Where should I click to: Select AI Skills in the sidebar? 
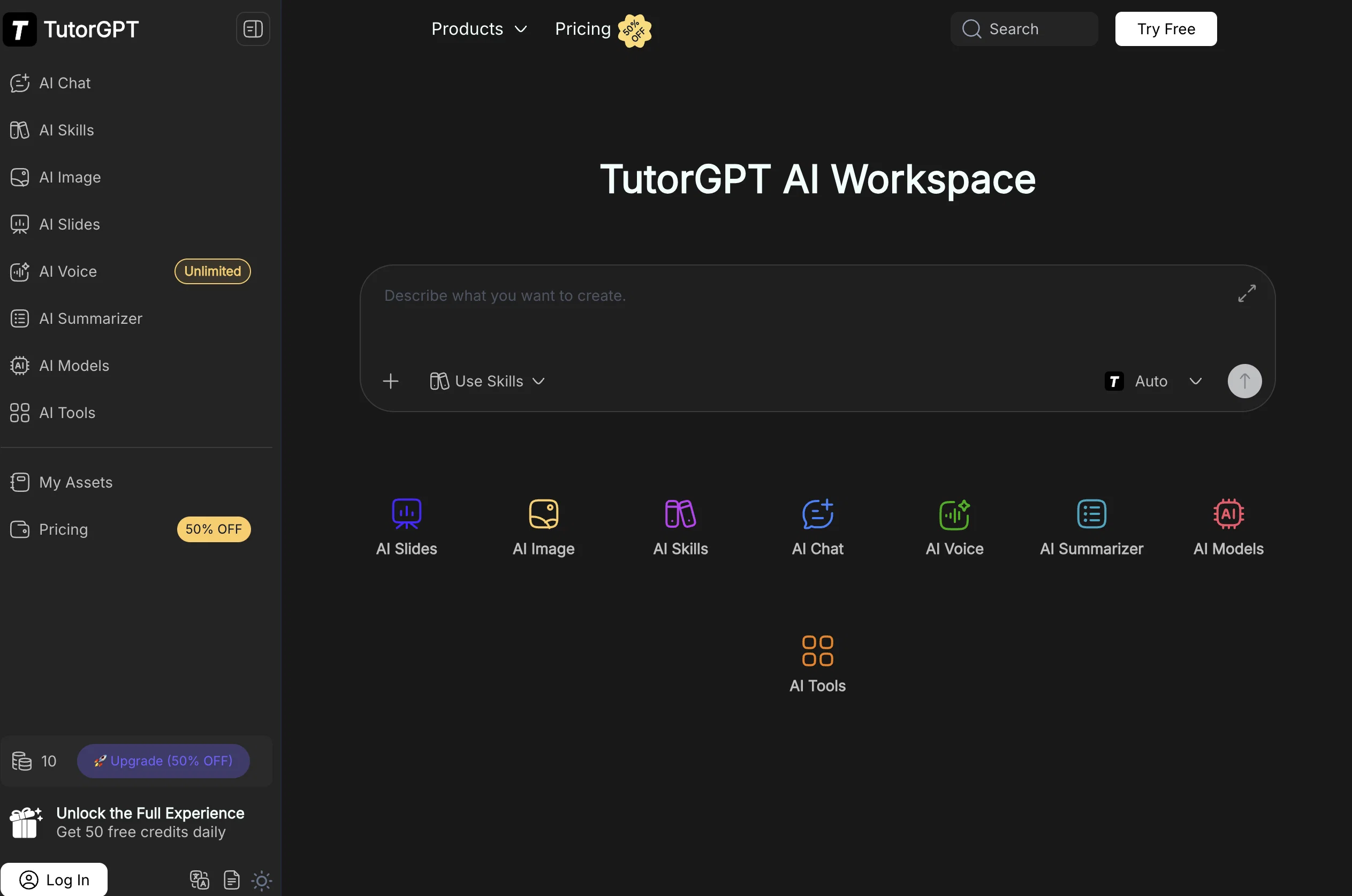(x=136, y=130)
